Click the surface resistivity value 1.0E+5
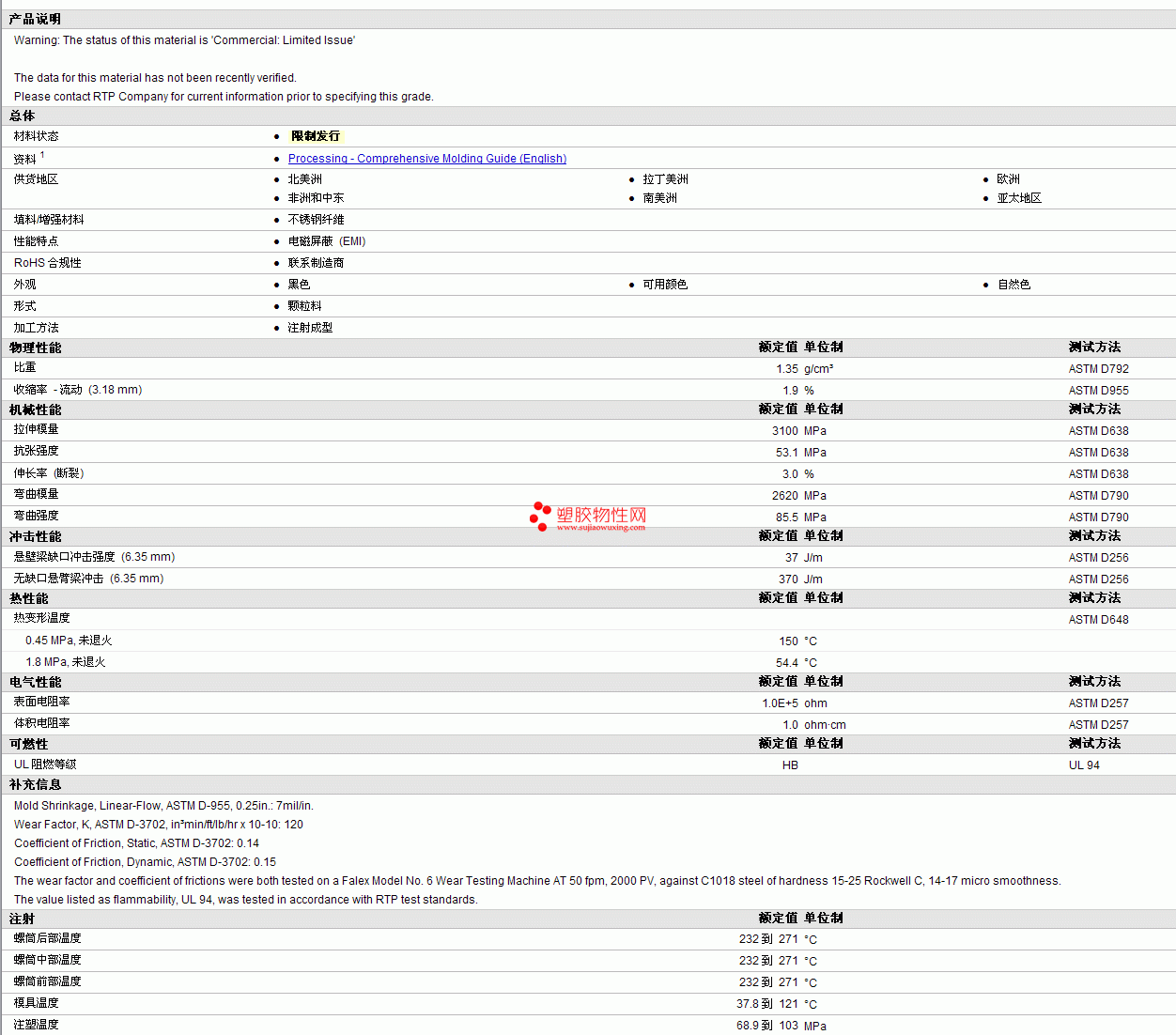The image size is (1176, 1035). pos(781,703)
